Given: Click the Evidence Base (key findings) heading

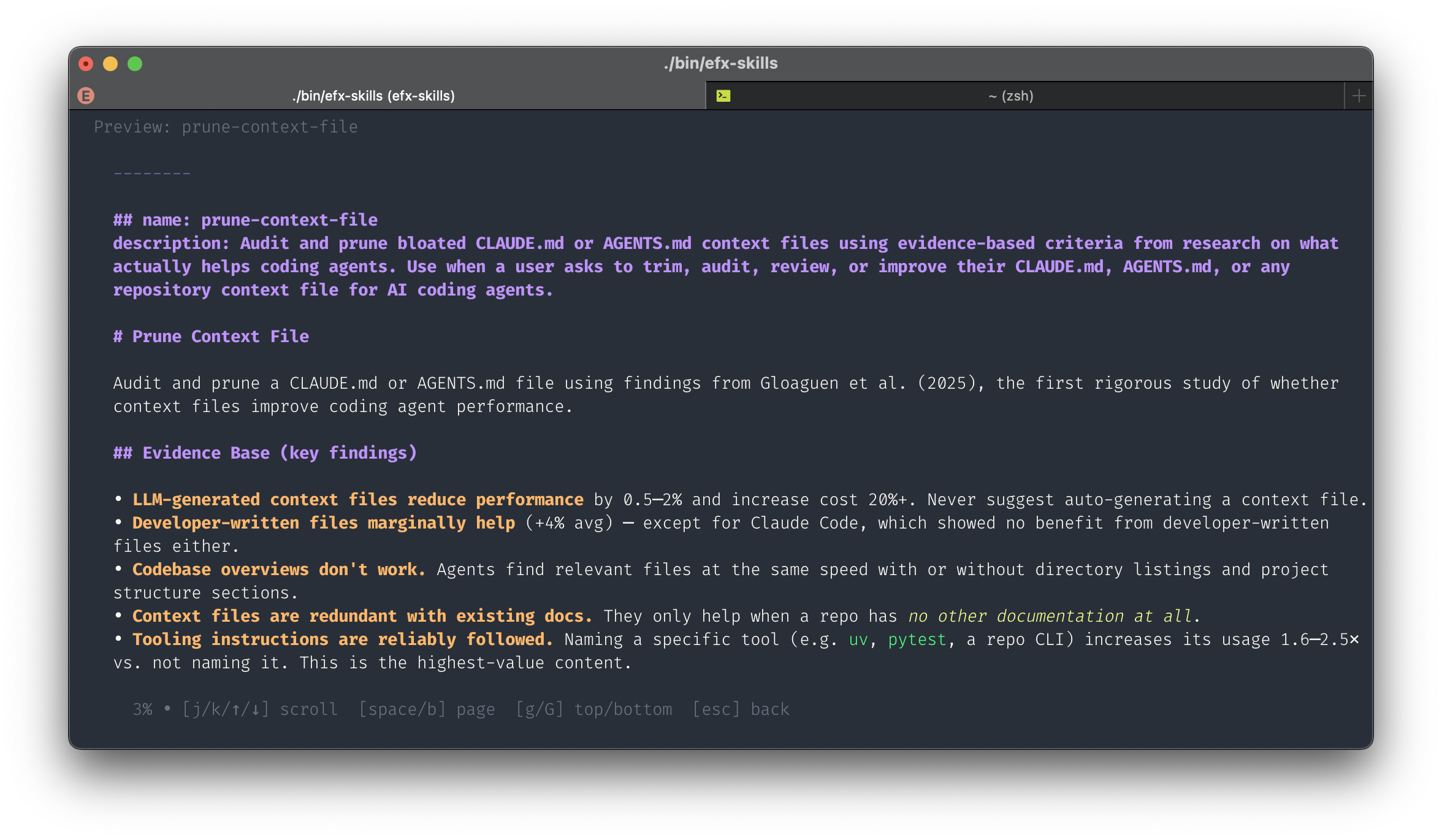Looking at the screenshot, I should pos(265,453).
